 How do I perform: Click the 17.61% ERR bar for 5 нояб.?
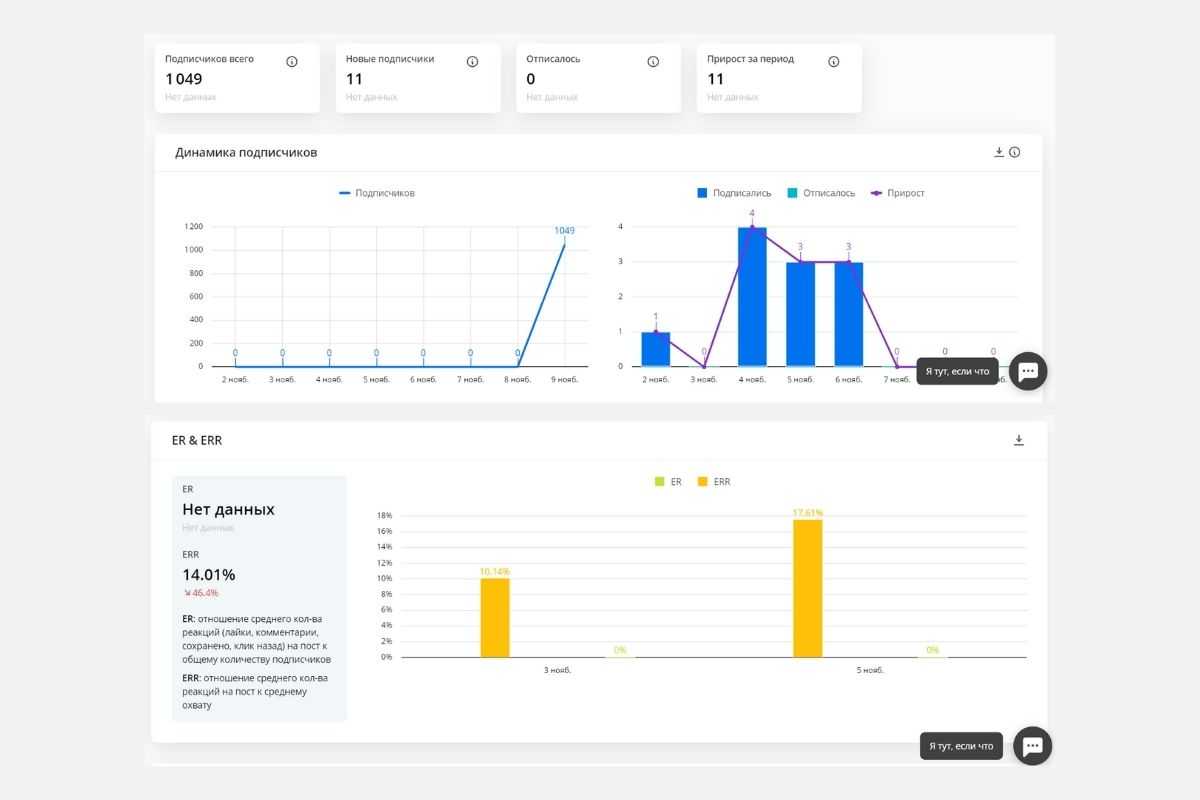807,588
